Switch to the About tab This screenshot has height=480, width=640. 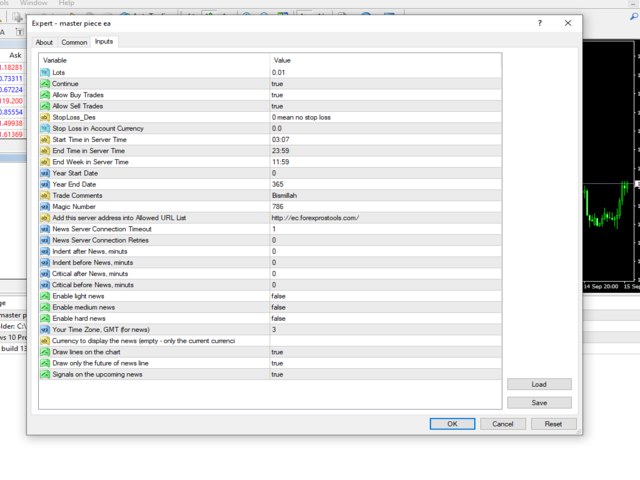pos(44,42)
